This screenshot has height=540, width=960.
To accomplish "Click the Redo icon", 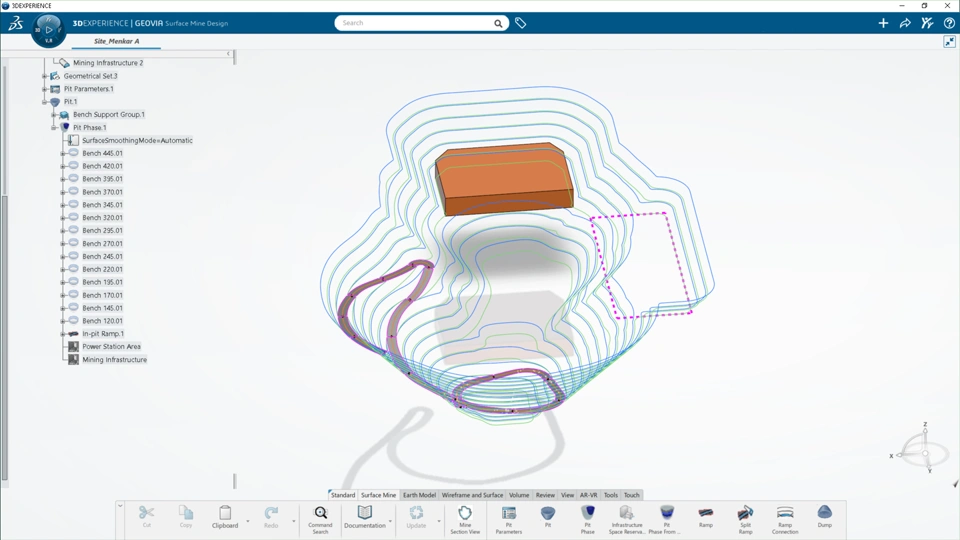I will click(x=271, y=513).
